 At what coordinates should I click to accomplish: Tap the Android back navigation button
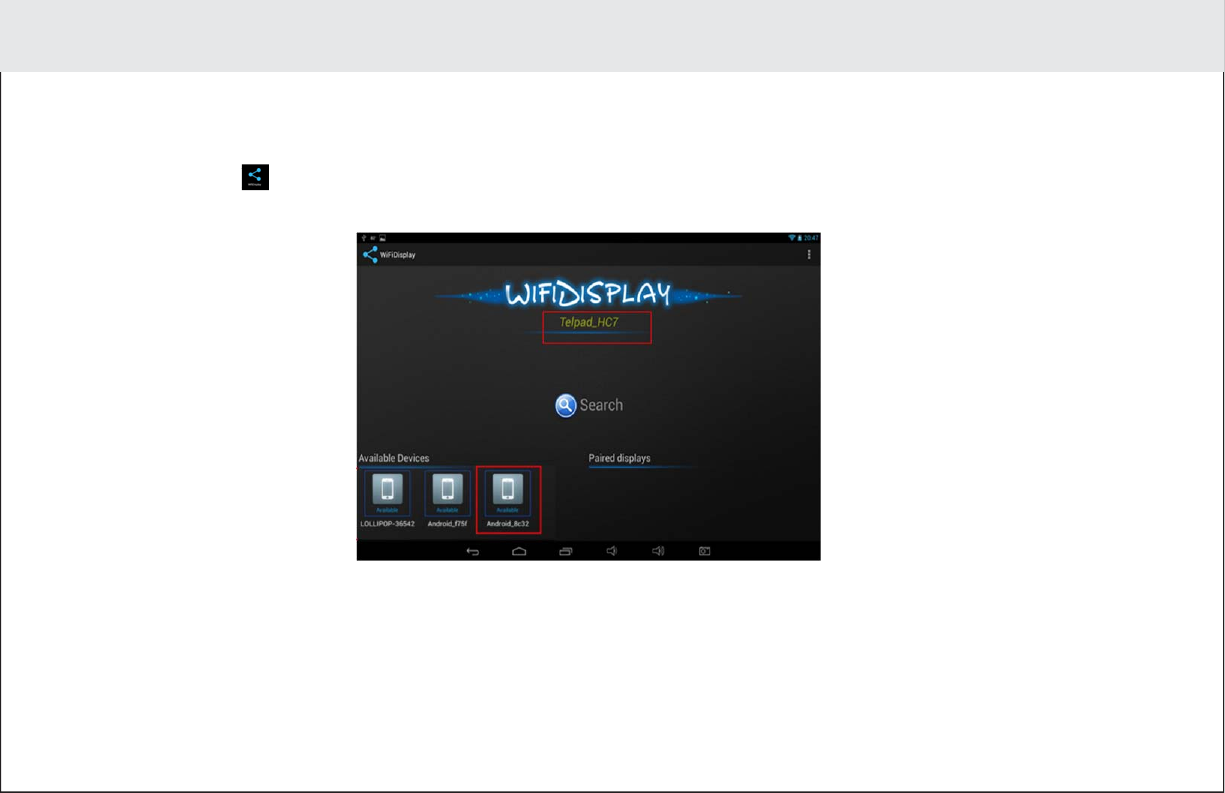473,551
